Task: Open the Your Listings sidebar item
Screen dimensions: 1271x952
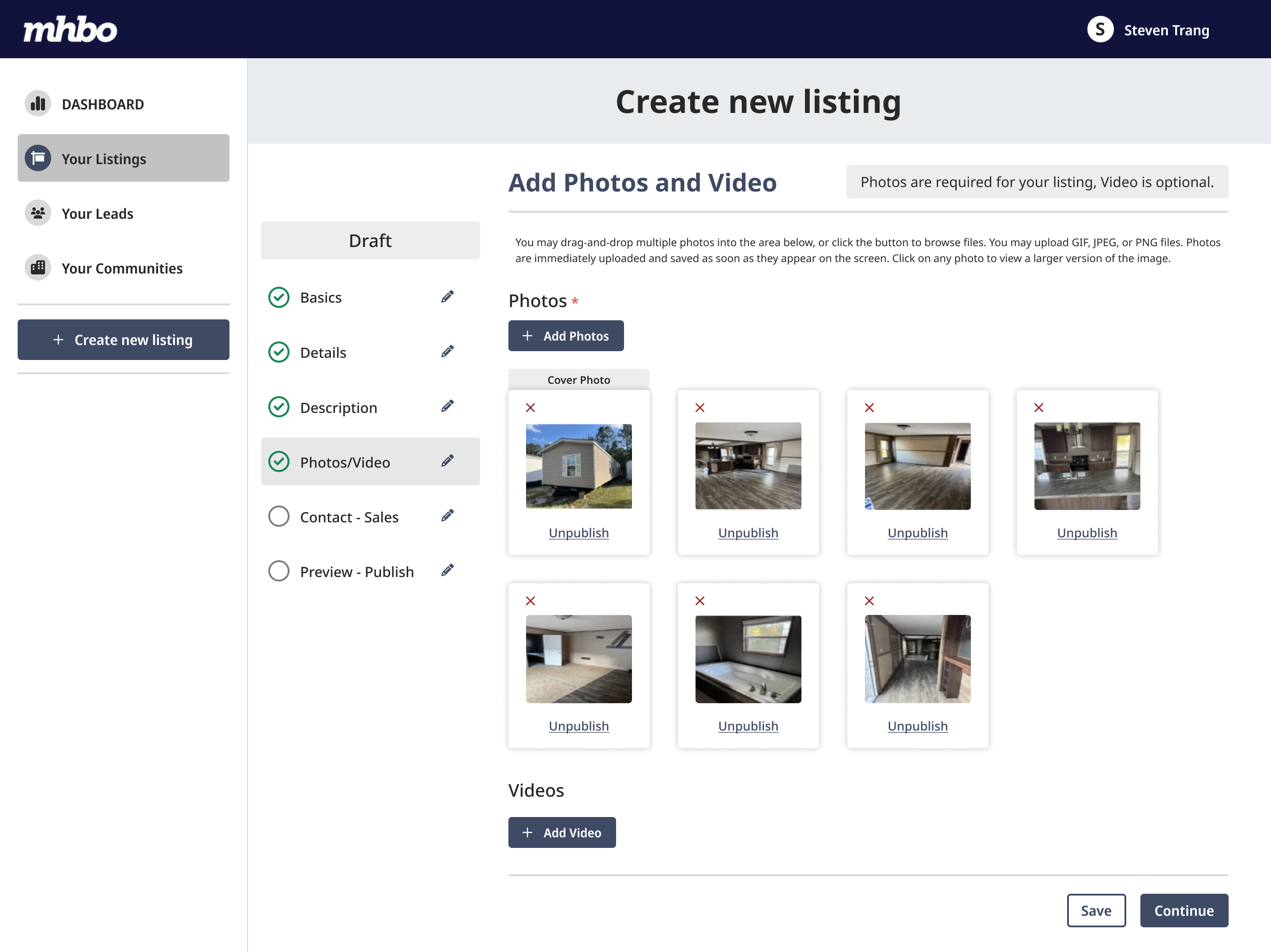Action: pos(123,158)
